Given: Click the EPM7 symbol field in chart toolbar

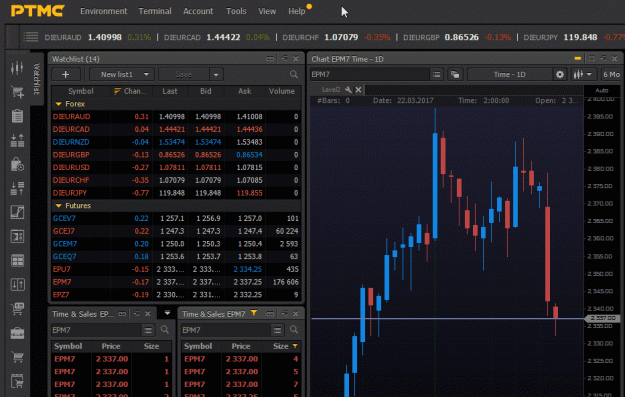Looking at the screenshot, I should coord(369,75).
